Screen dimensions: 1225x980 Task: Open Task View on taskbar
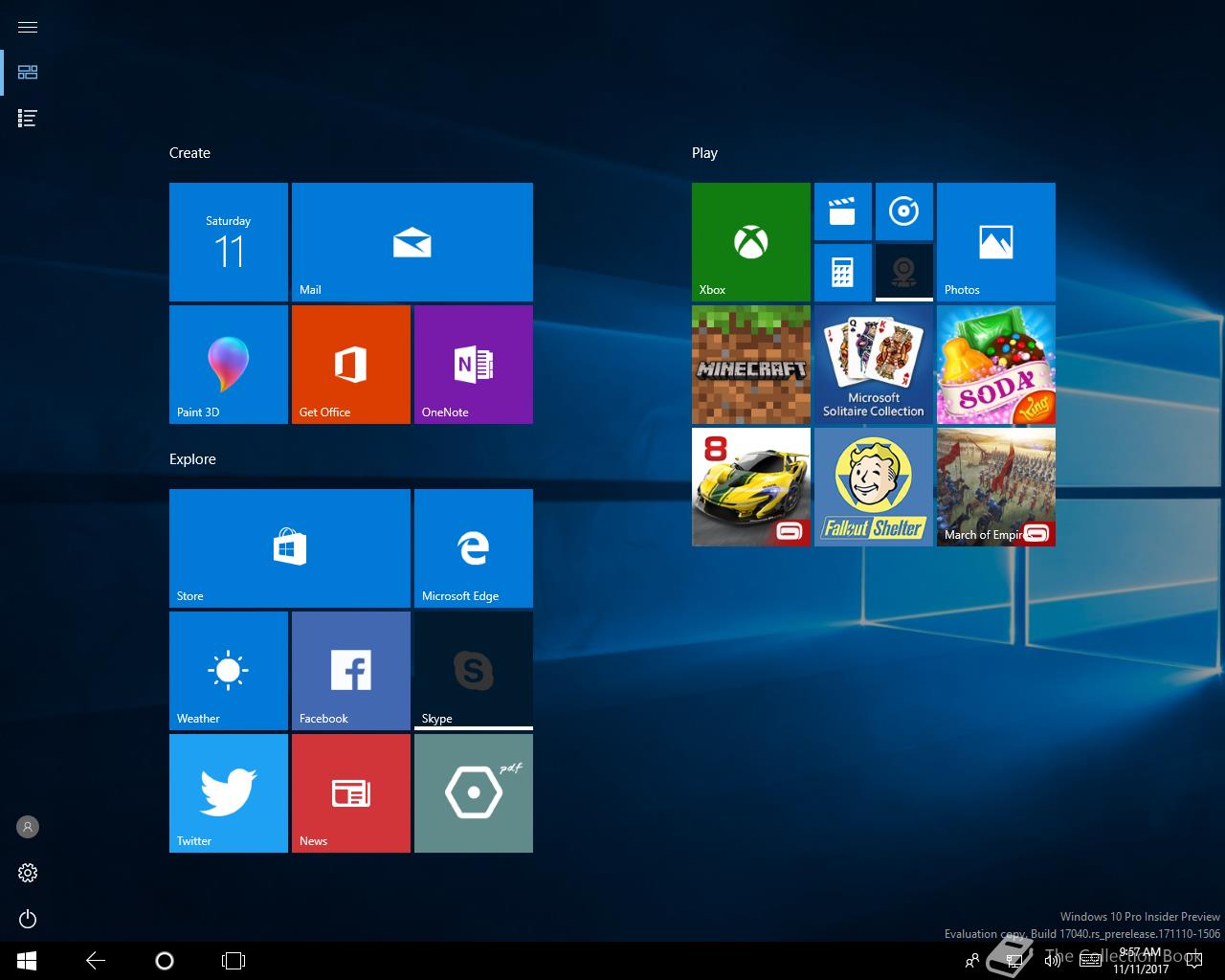coord(234,961)
